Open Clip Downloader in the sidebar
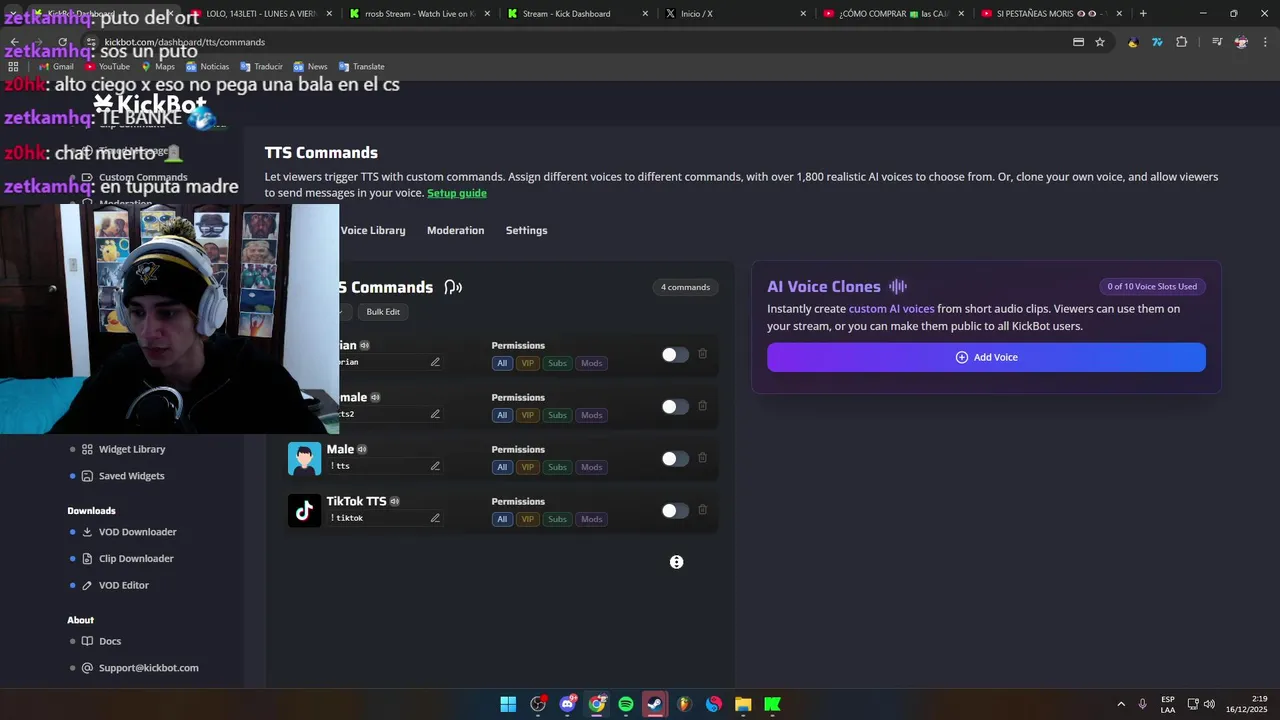1280x720 pixels. [136, 559]
